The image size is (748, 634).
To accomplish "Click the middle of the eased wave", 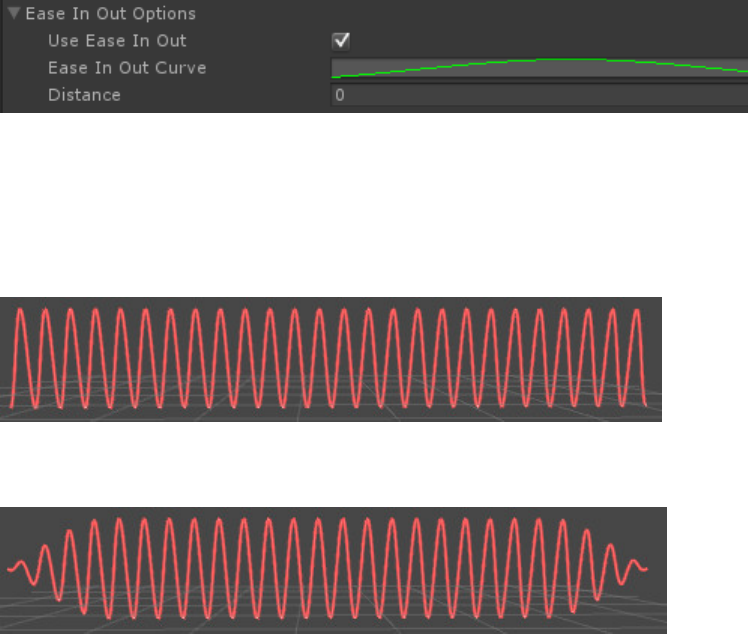I will pos(333,567).
